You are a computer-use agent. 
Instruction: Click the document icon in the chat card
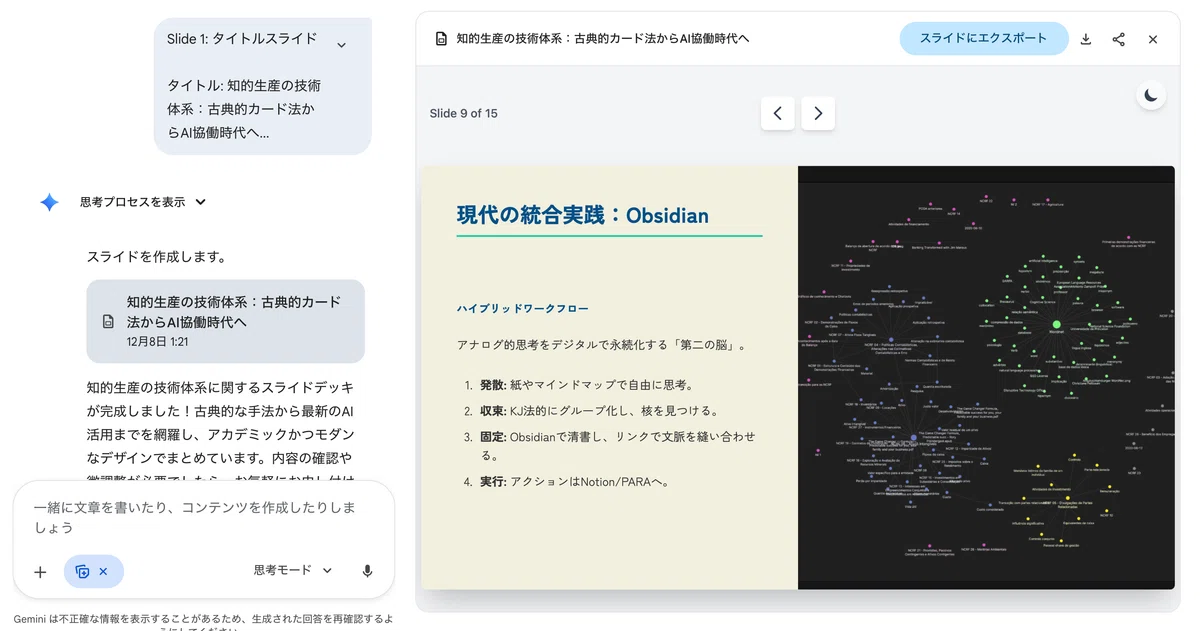(108, 322)
